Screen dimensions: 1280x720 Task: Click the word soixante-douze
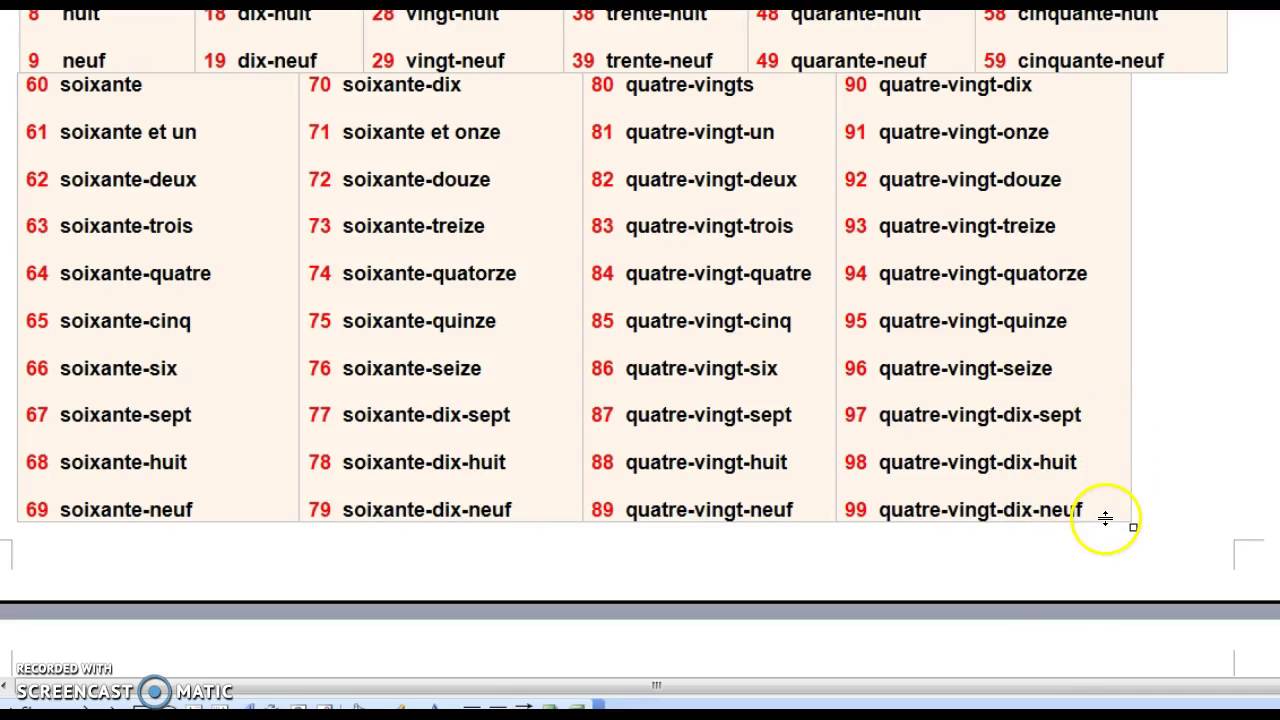point(416,180)
